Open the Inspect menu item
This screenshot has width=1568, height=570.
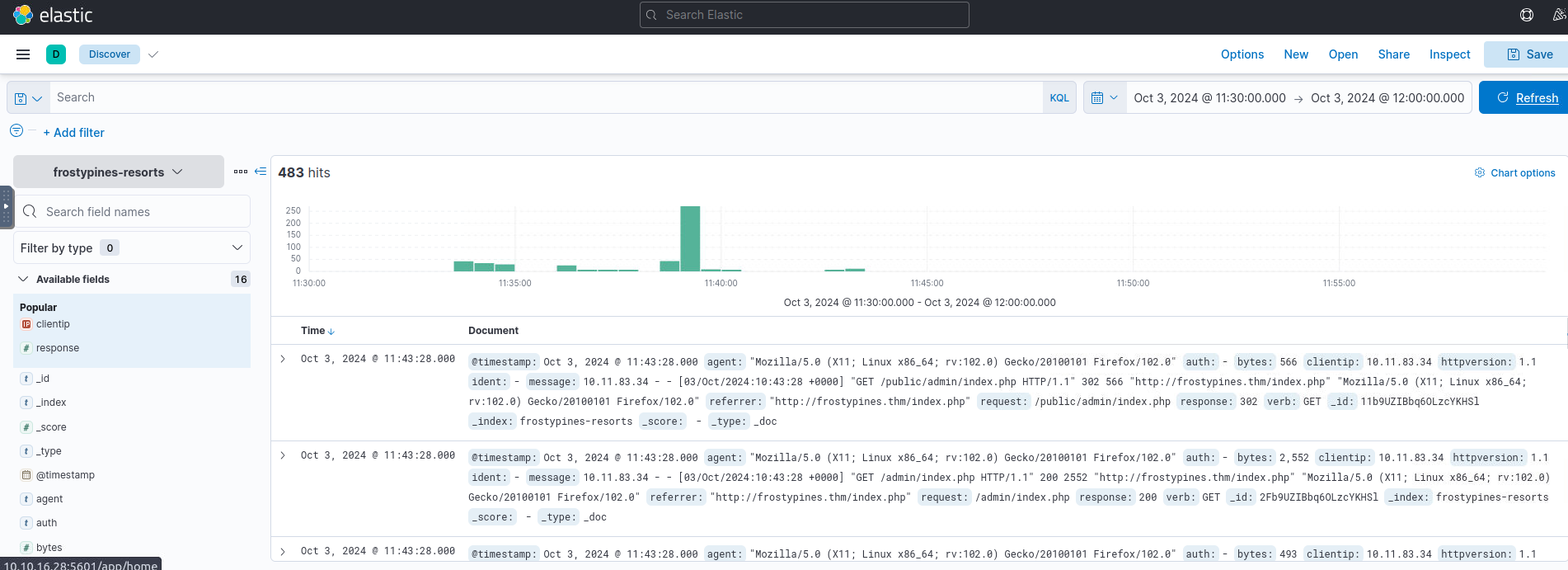[1449, 54]
